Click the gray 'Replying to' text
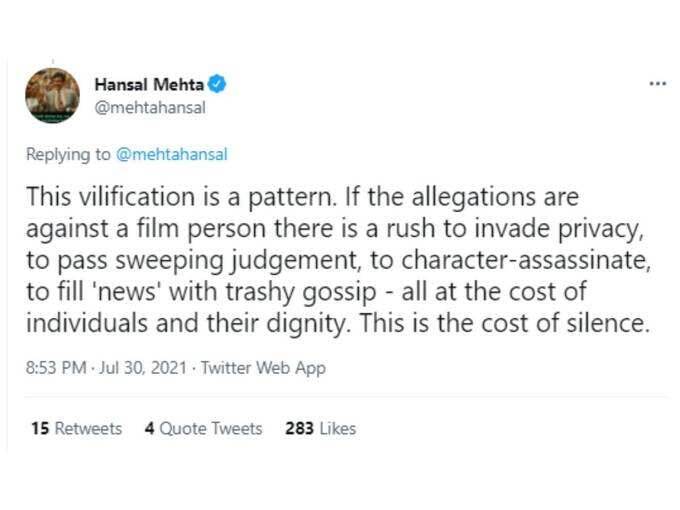This screenshot has width=680, height=510. click(69, 155)
